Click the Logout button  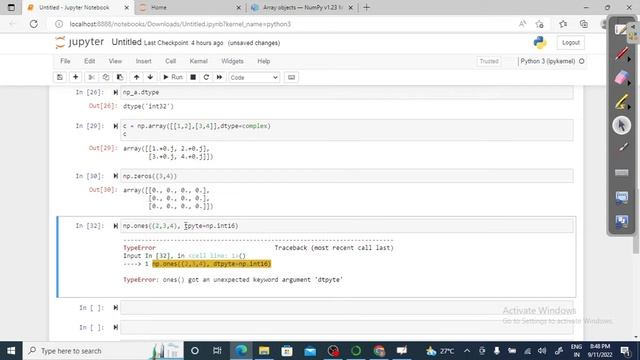click(x=571, y=42)
